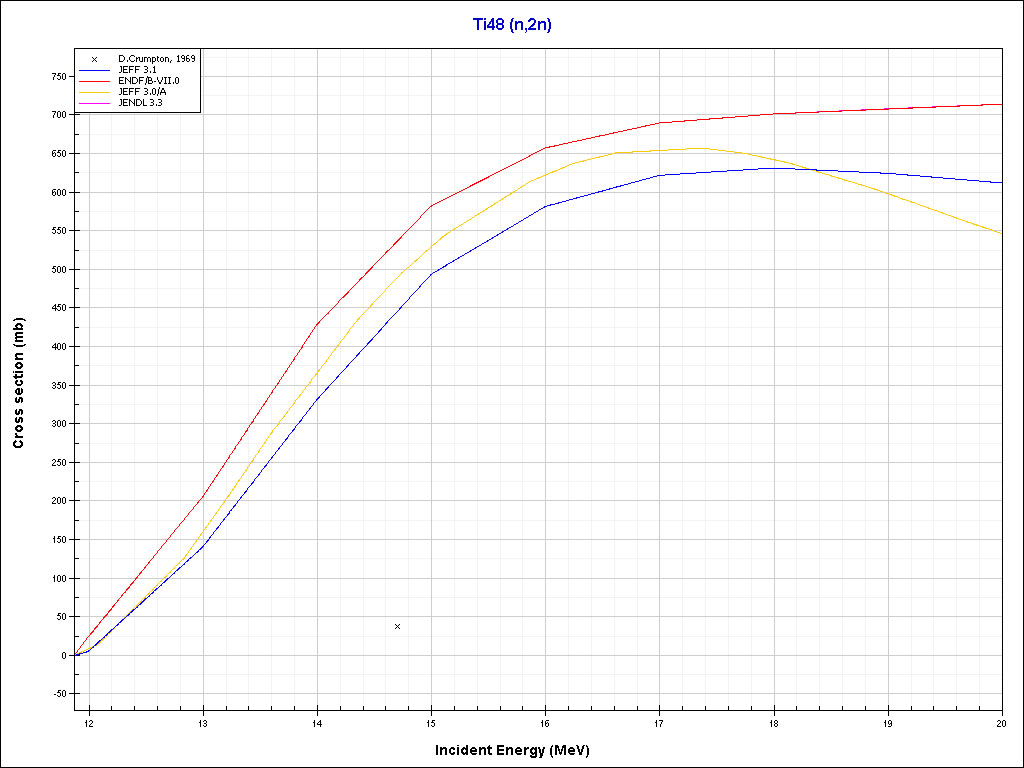Viewport: 1024px width, 768px height.
Task: Select the D.Crumpton, 1969 legend entry
Action: pos(157,59)
